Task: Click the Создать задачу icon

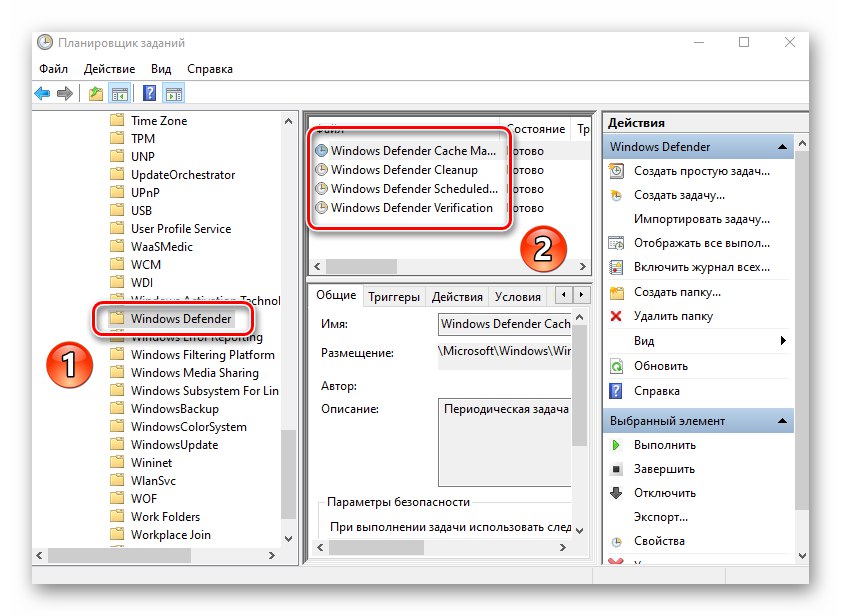Action: coord(617,195)
